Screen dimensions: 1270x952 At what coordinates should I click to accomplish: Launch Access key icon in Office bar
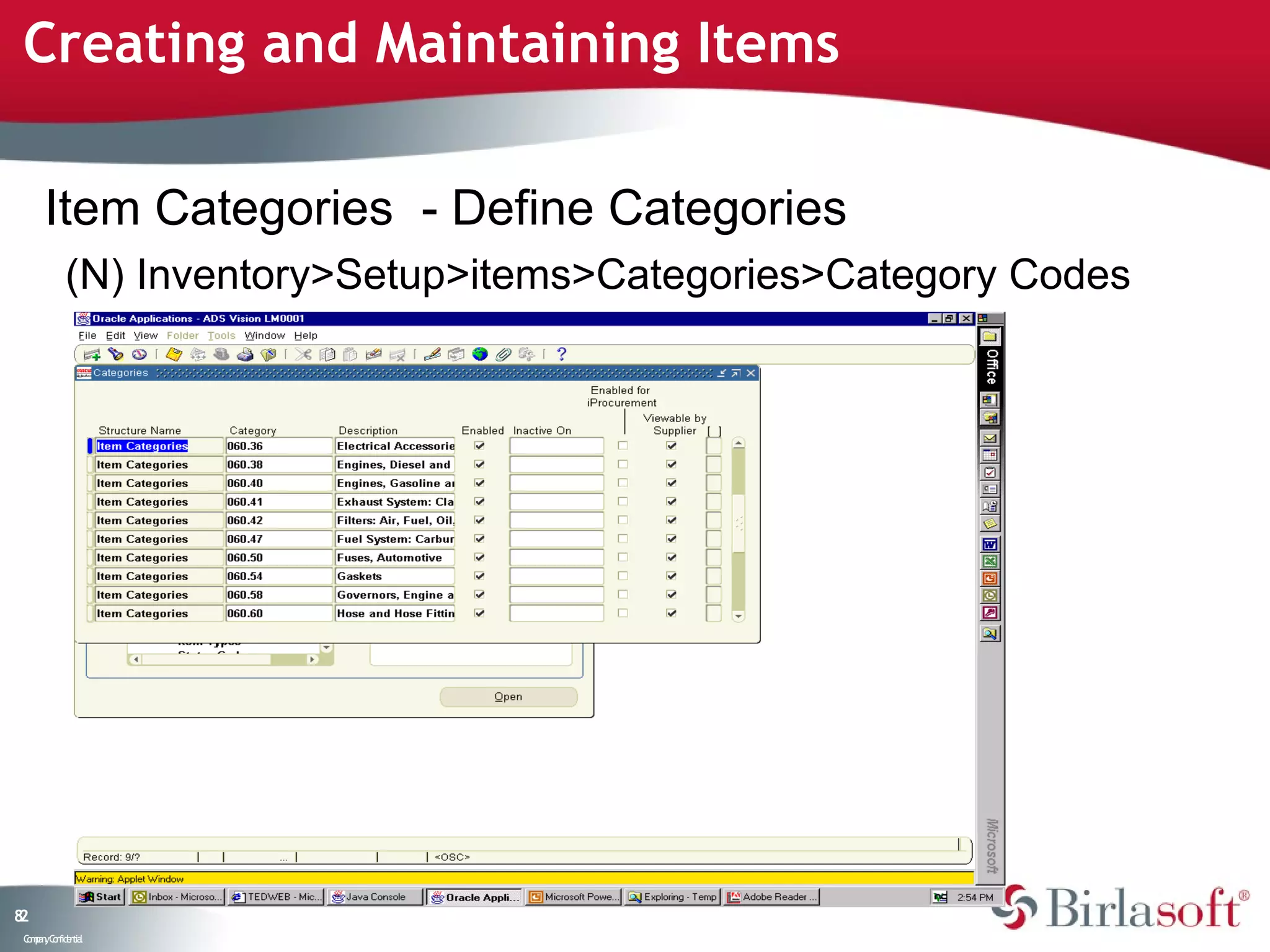click(990, 612)
